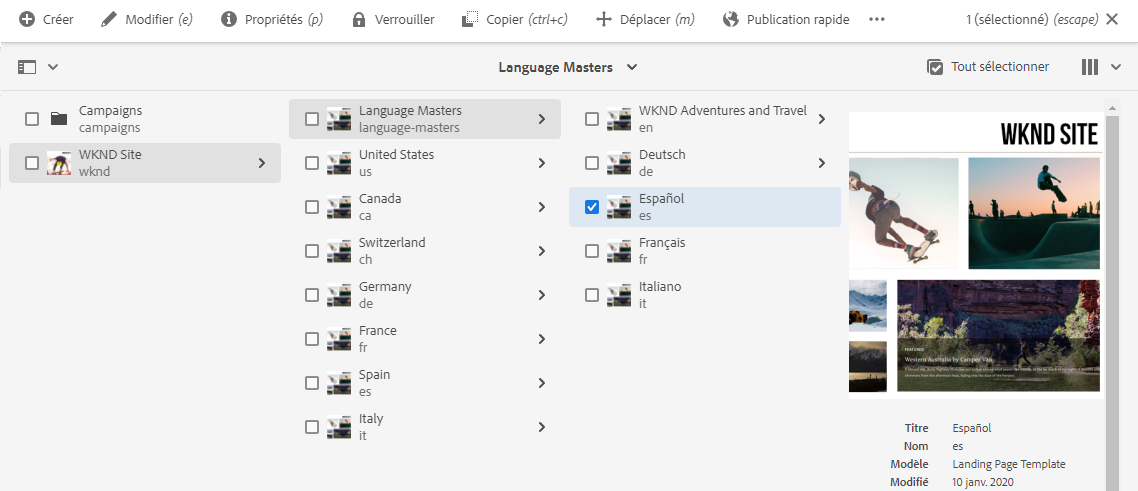Click the preview pane vertical scrollbar
Screen dimensions: 1138x491
1112,300
